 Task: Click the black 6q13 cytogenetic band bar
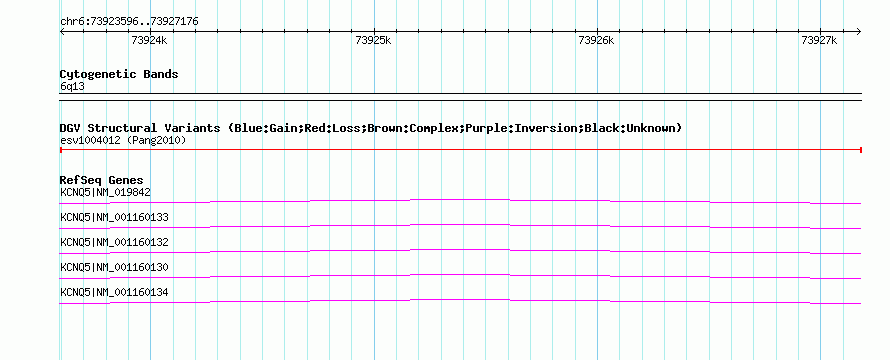tap(460, 97)
